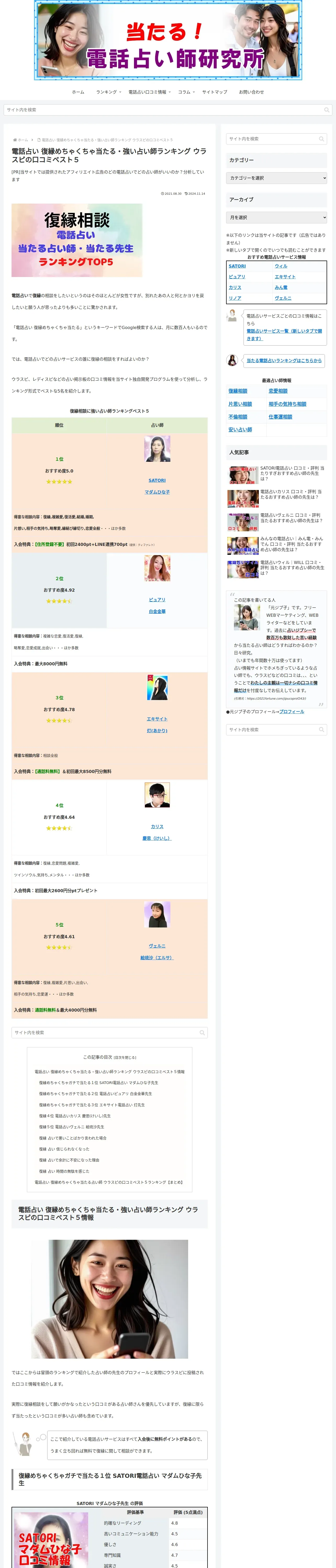Open the ホーム menu item
The image size is (336, 1568).
[78, 92]
